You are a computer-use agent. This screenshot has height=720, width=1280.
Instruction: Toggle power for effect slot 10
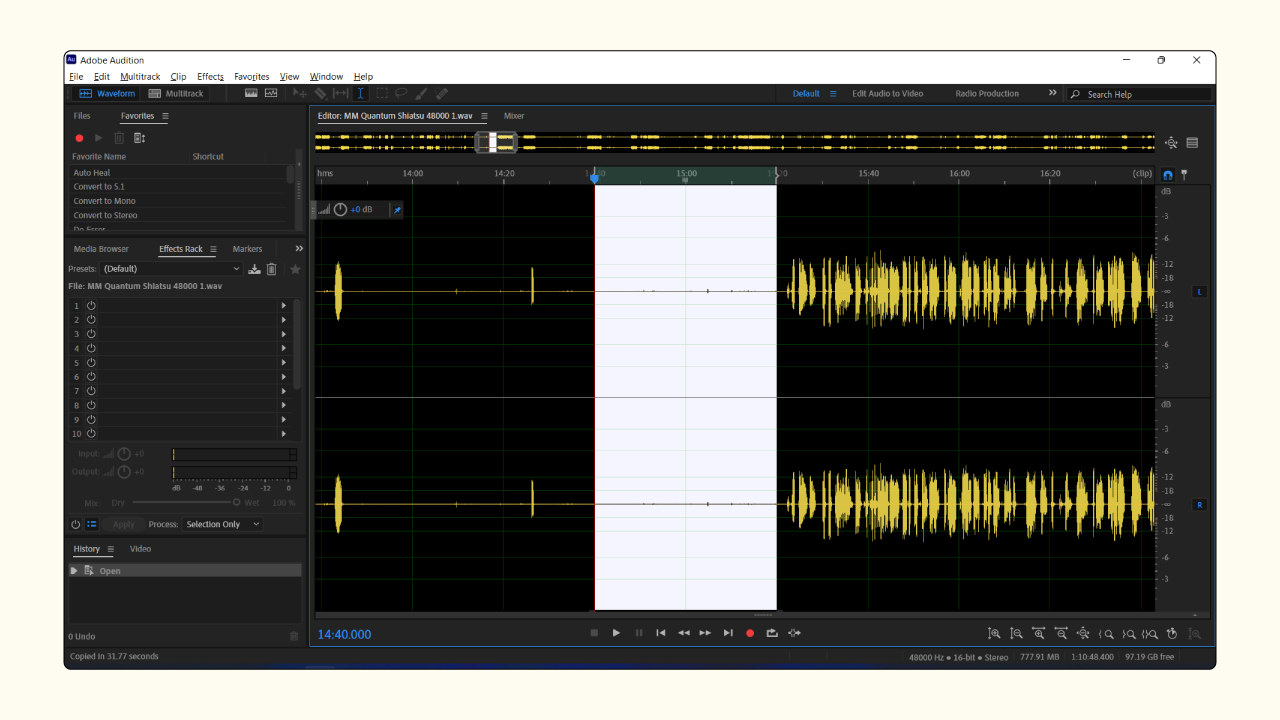coord(91,434)
